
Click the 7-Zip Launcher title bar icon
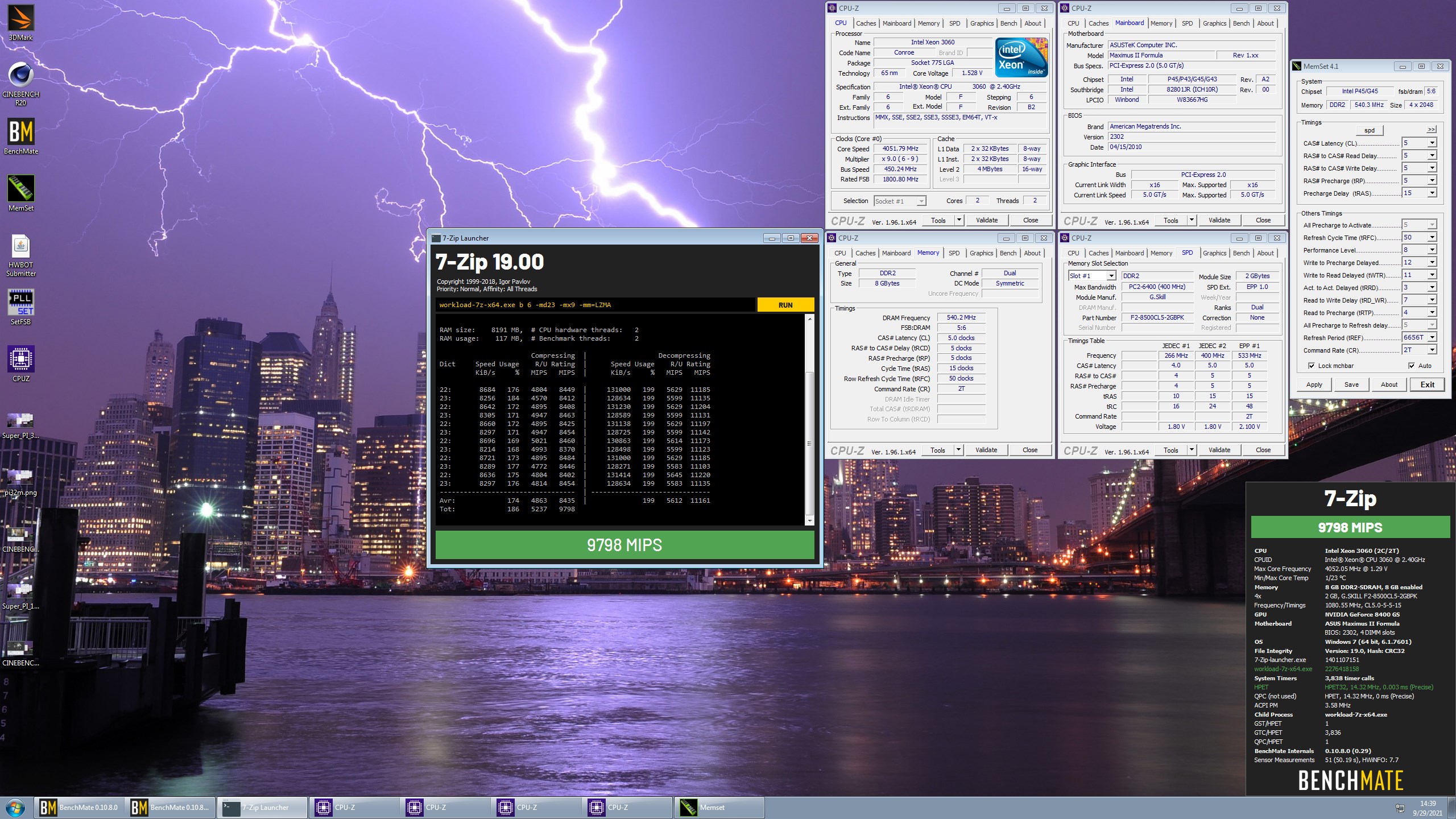(x=436, y=238)
